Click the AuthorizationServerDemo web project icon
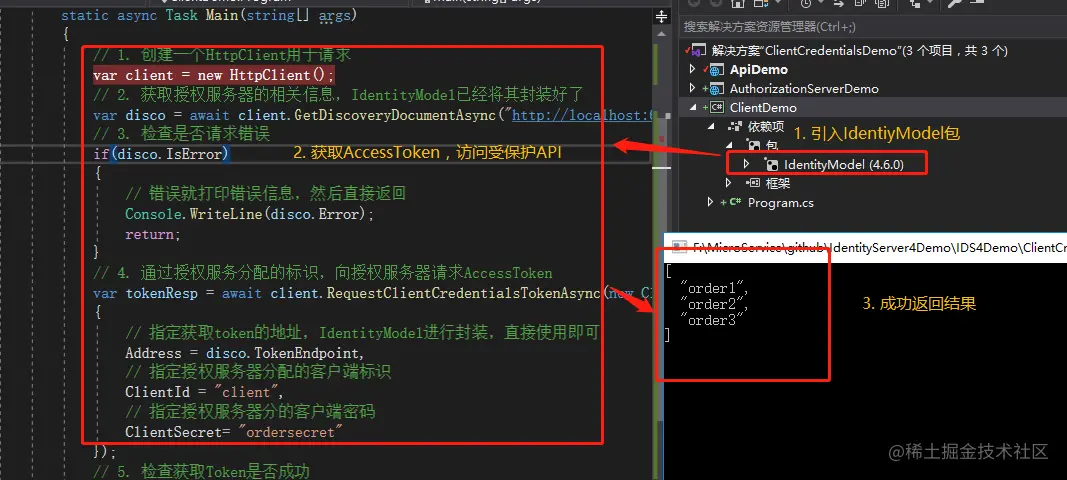The height and width of the screenshot is (480, 1067). (715, 89)
